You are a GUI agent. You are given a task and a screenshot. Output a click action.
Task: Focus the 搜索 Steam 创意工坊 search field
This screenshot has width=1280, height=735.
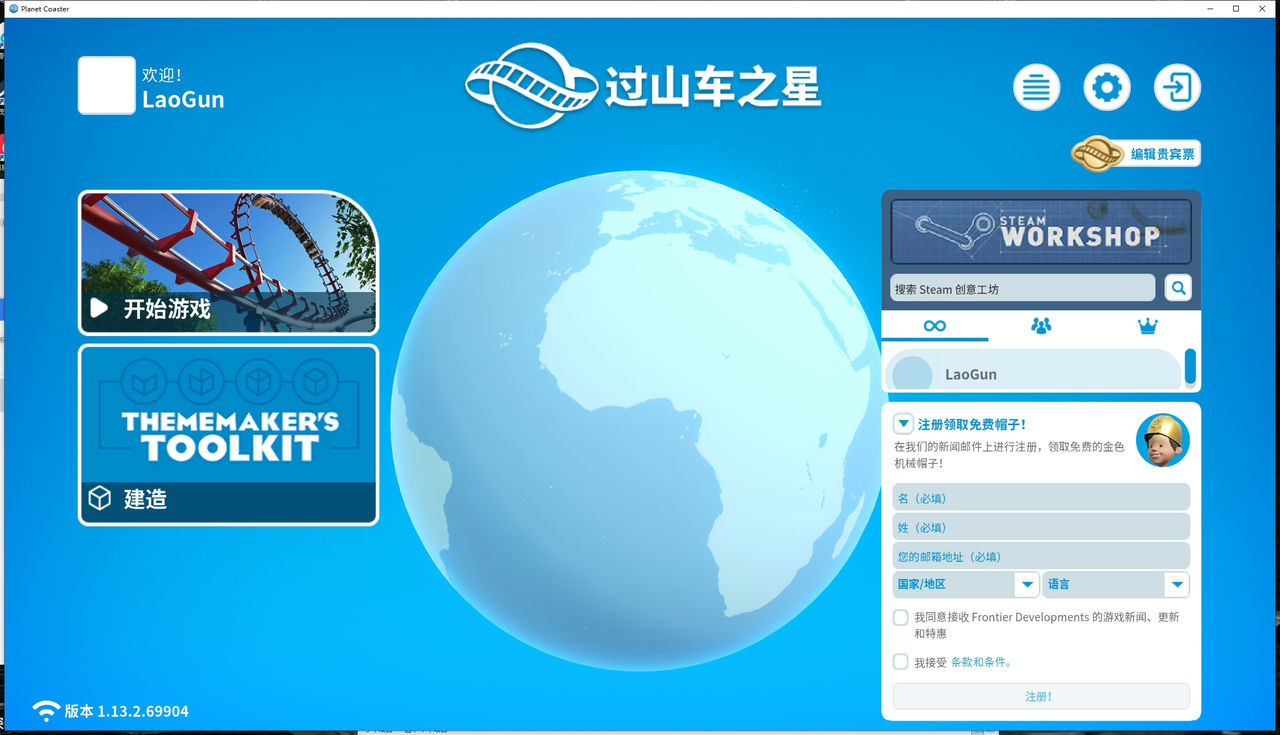[1022, 288]
